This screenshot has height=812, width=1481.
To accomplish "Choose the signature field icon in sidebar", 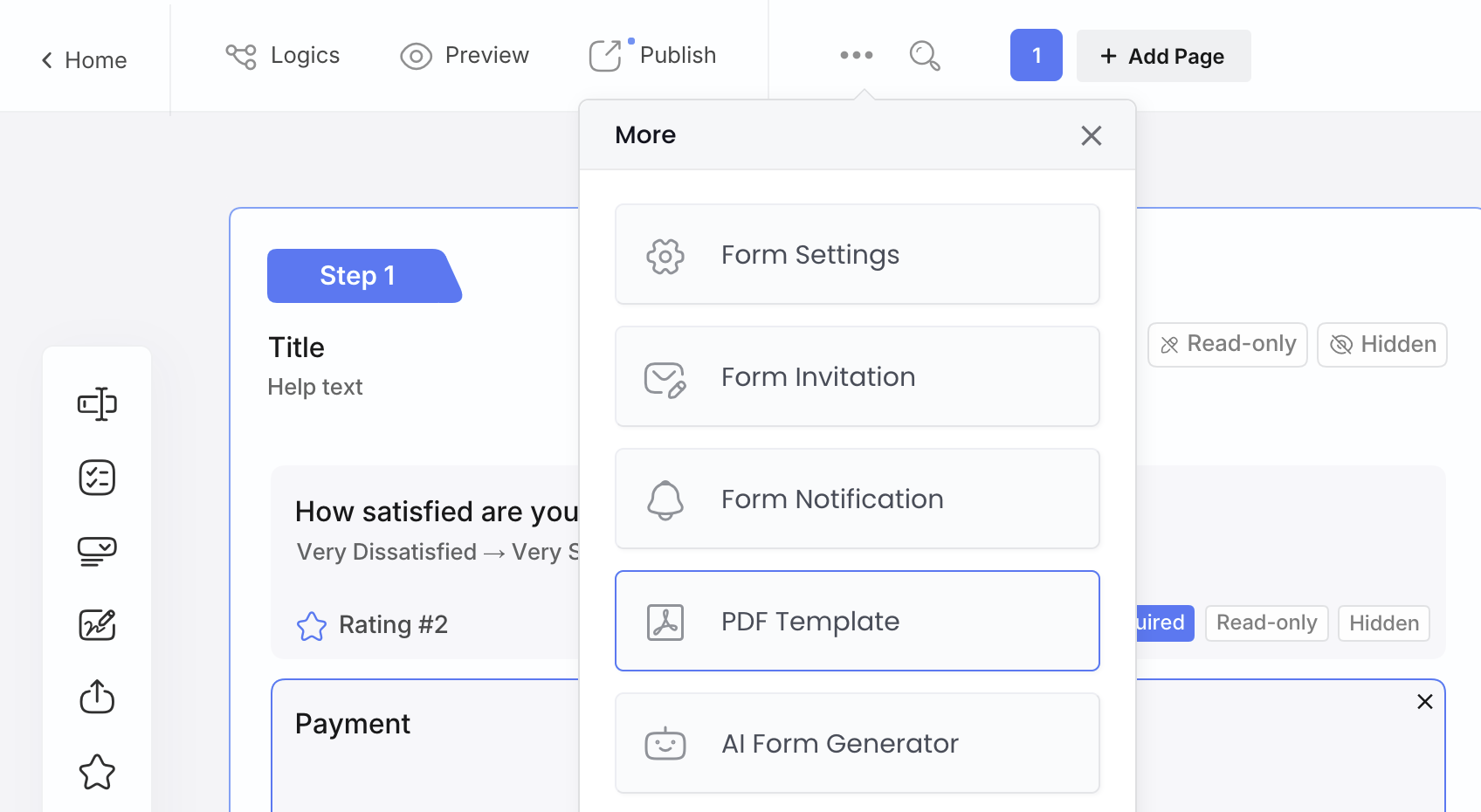I will tap(97, 624).
